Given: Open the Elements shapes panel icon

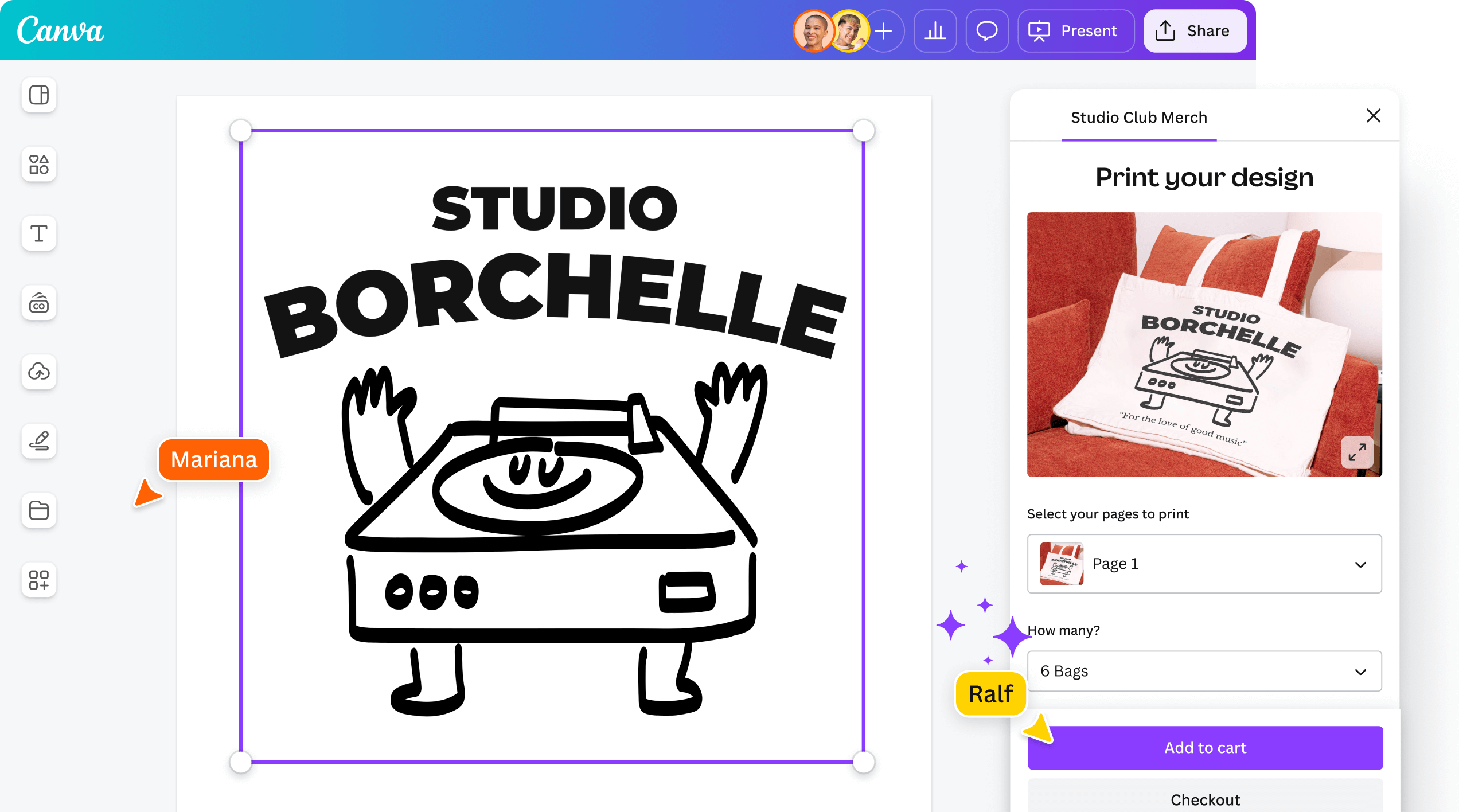Looking at the screenshot, I should click(39, 165).
